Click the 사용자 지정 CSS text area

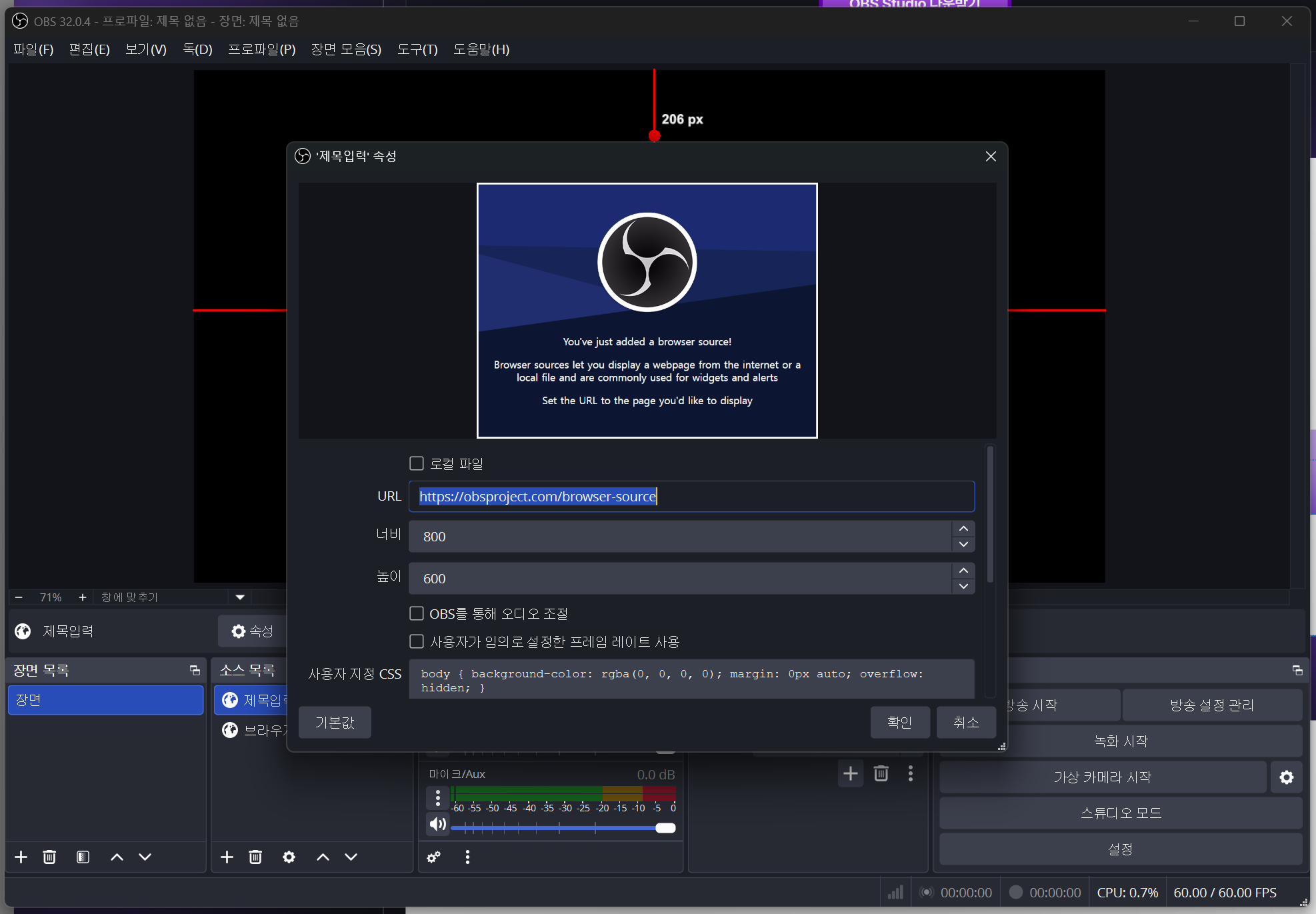[x=691, y=679]
